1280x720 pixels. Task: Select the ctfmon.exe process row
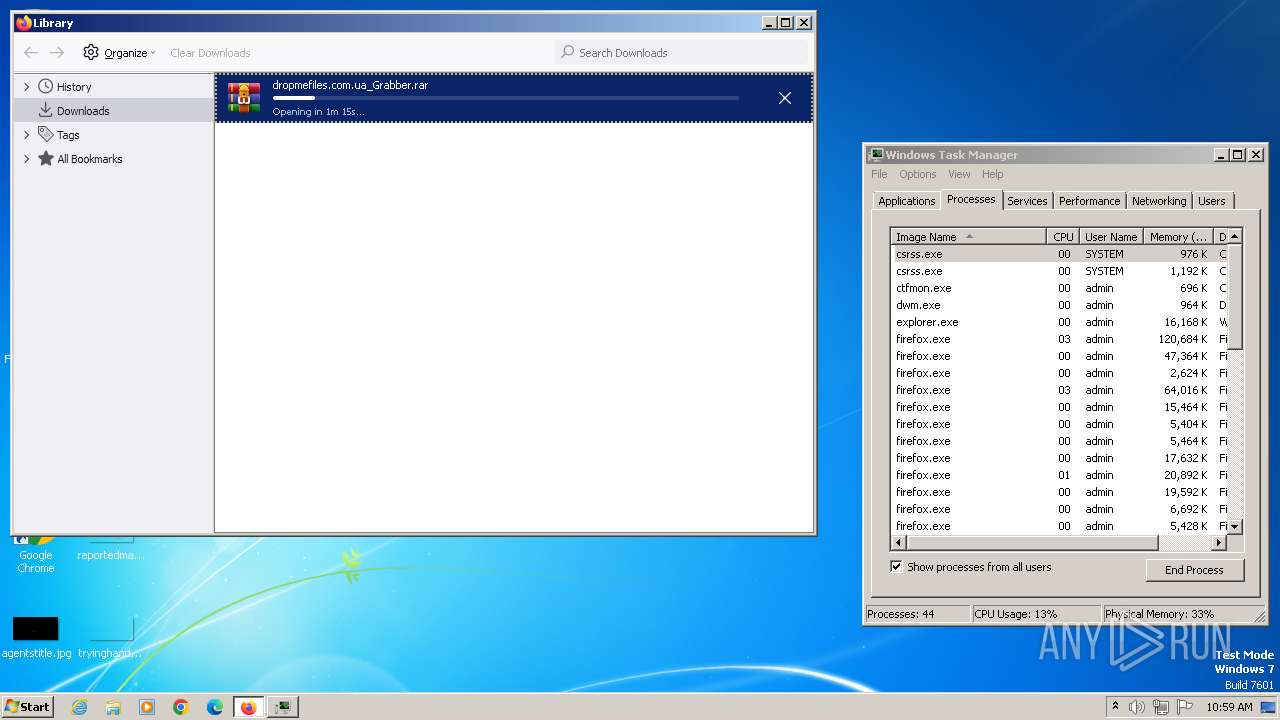pos(1059,288)
